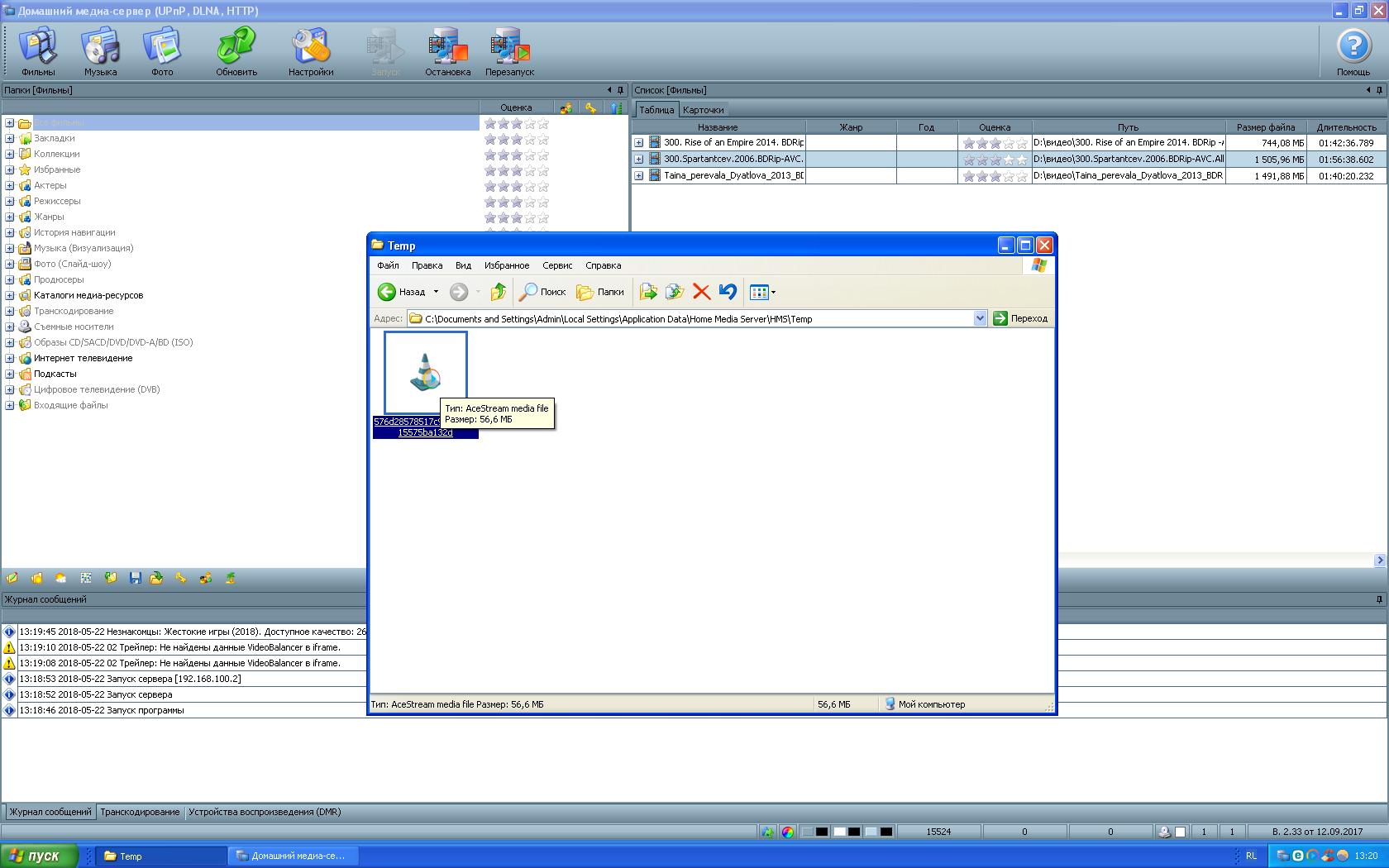Select the AceStream media file thumbnail
The width and height of the screenshot is (1389, 868).
(425, 373)
